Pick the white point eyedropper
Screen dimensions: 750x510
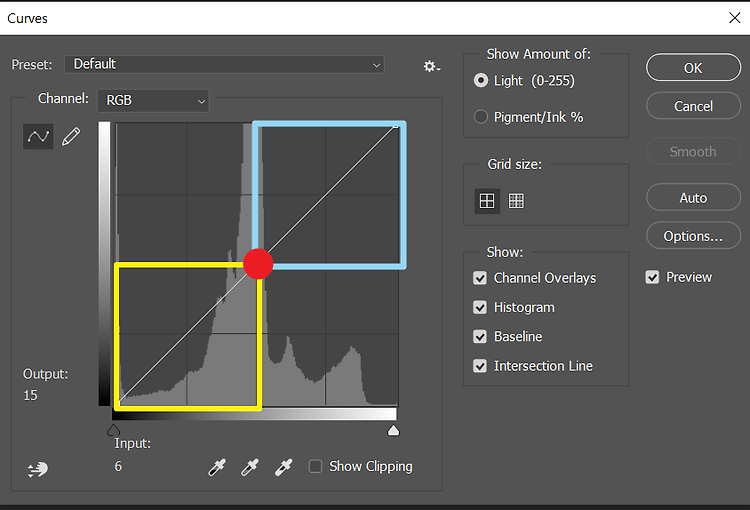tap(283, 467)
